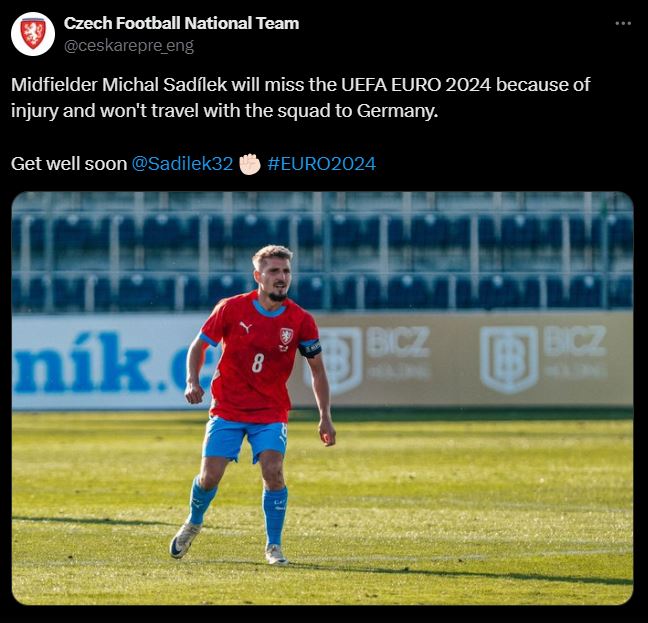Open the Czech Football National Team avatar
648x623 pixels.
33,34
